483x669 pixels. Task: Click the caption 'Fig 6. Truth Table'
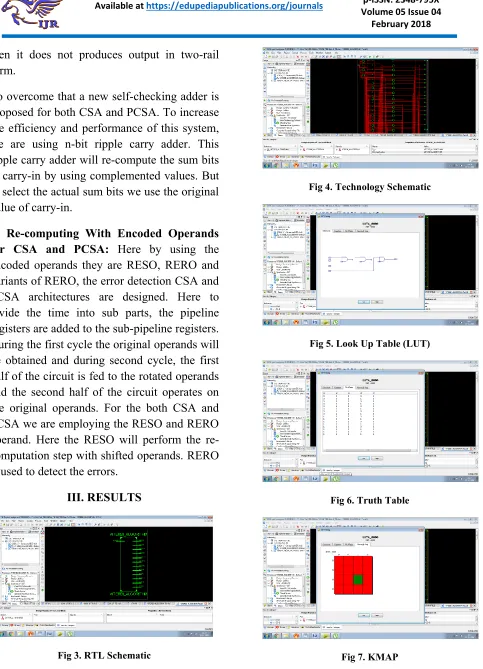370,500
